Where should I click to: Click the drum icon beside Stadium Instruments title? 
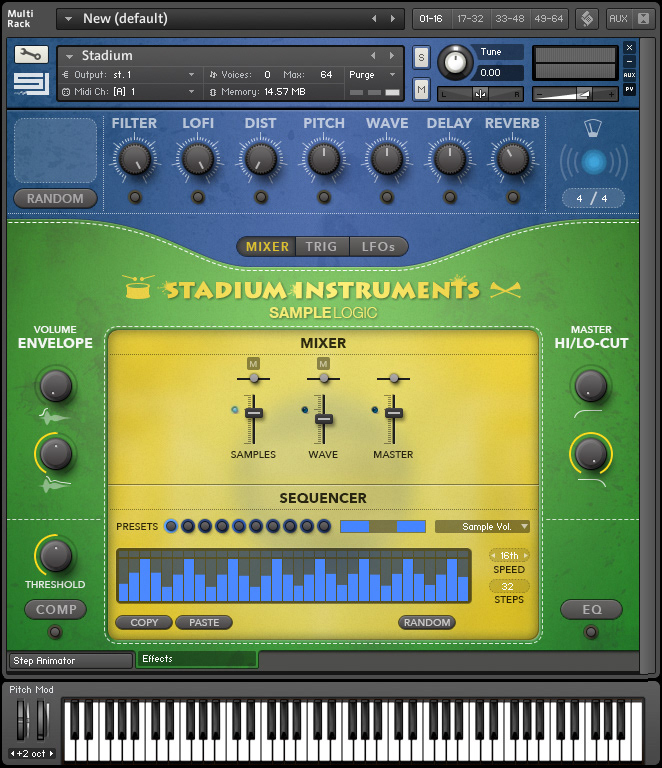point(139,287)
